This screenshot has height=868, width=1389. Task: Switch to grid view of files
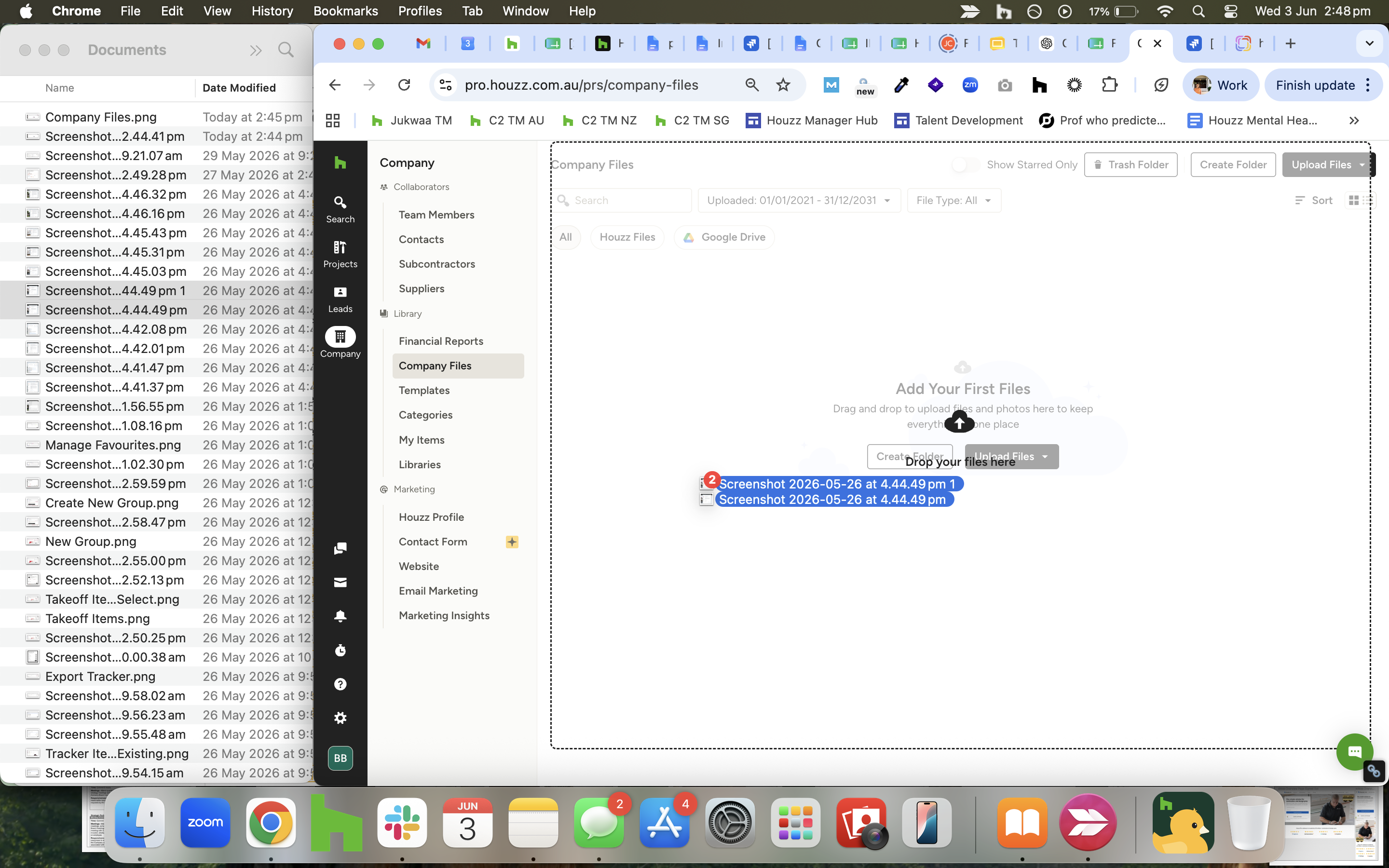pos(1353,200)
